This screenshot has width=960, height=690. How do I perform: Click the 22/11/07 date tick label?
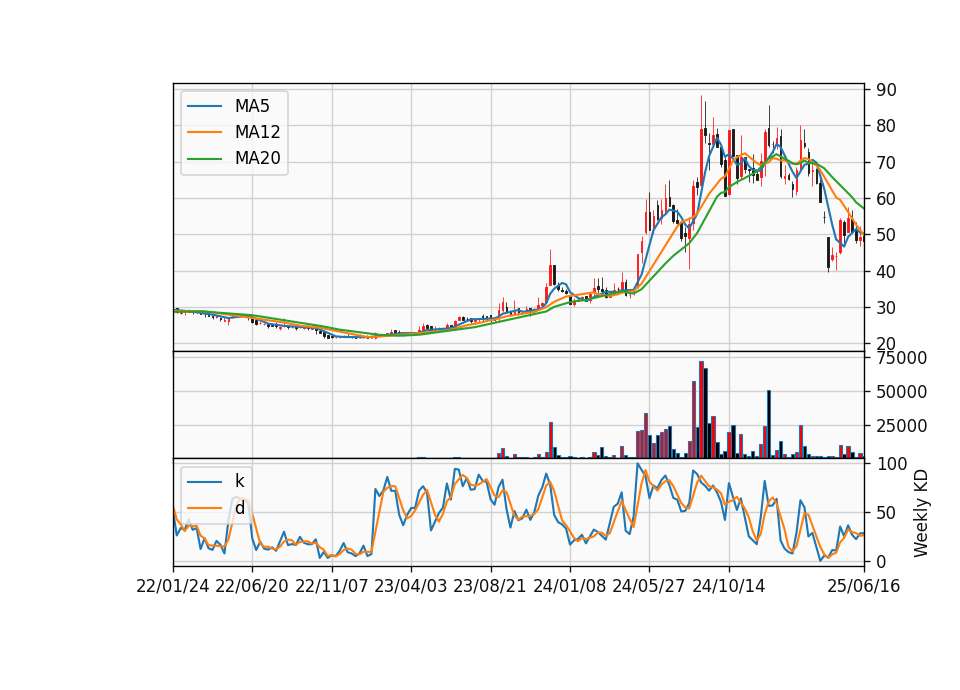click(x=331, y=587)
